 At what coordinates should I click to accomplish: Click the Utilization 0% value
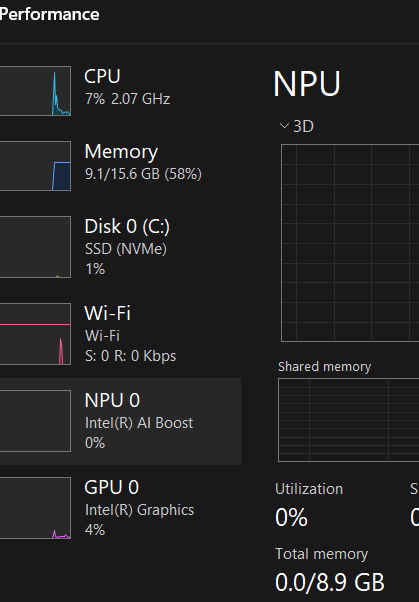pos(291,517)
